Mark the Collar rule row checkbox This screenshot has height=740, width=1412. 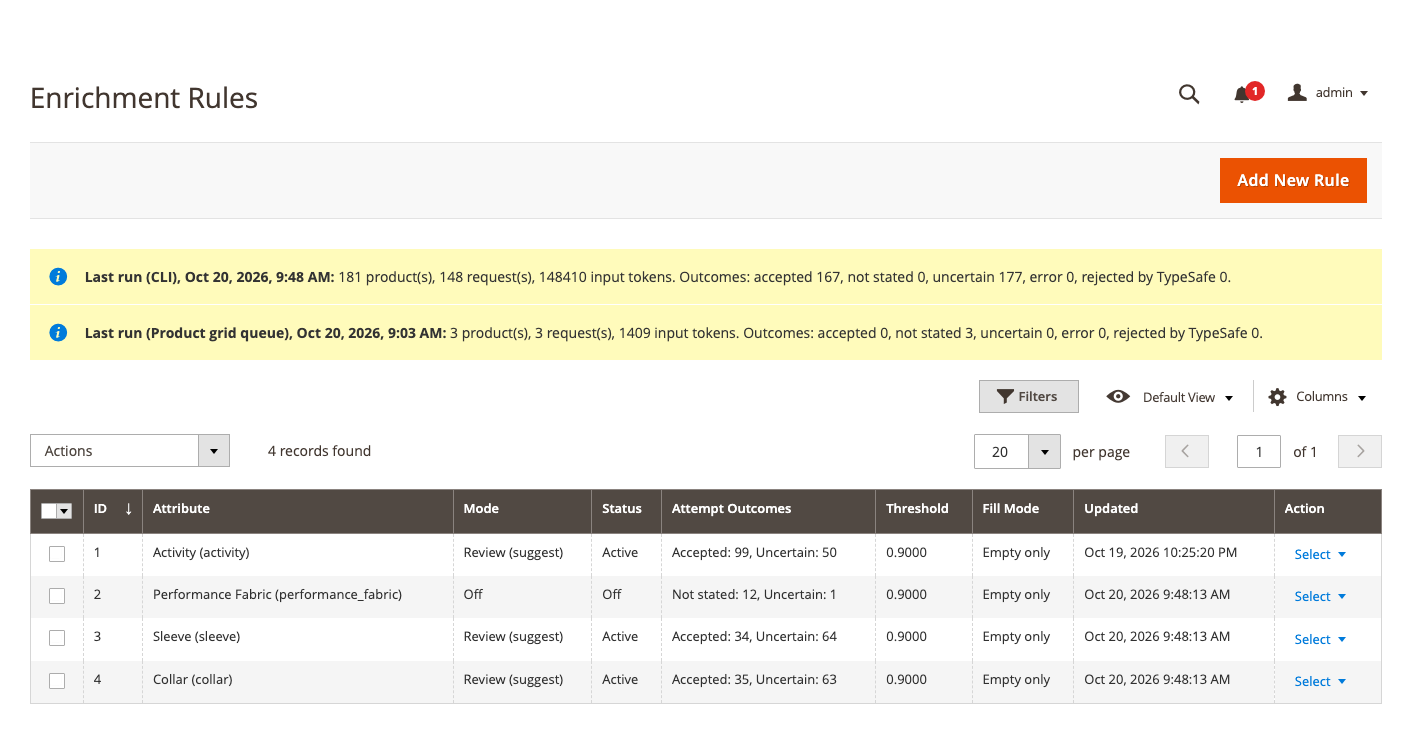(57, 681)
